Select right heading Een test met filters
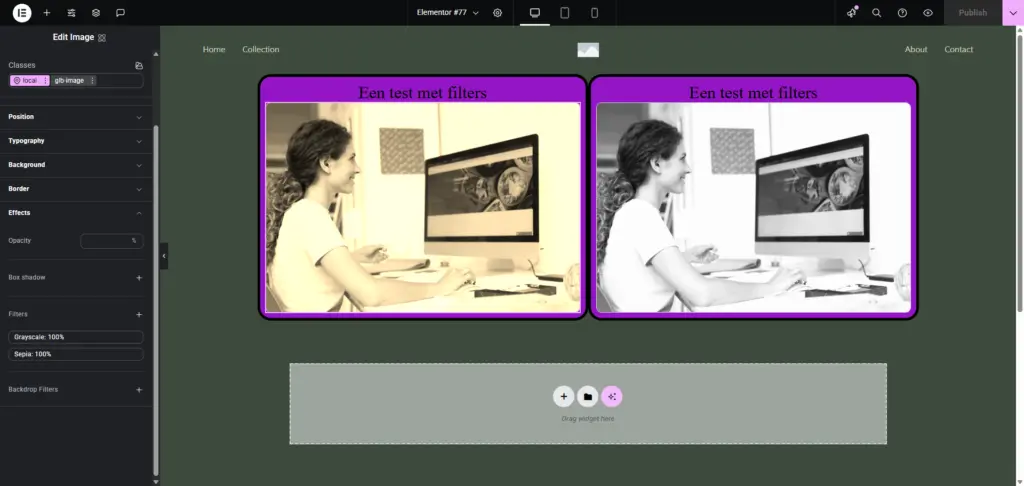This screenshot has height=486, width=1024. 753,93
